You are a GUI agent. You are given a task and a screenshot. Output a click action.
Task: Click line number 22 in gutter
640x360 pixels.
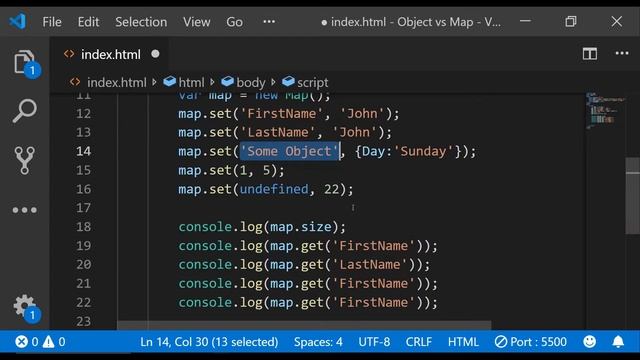83,302
